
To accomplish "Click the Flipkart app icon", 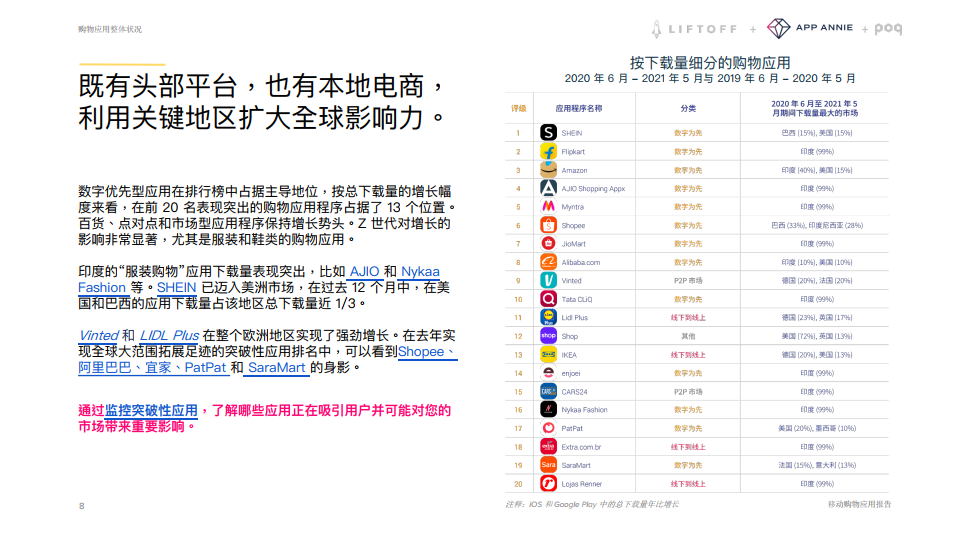I will coord(548,151).
